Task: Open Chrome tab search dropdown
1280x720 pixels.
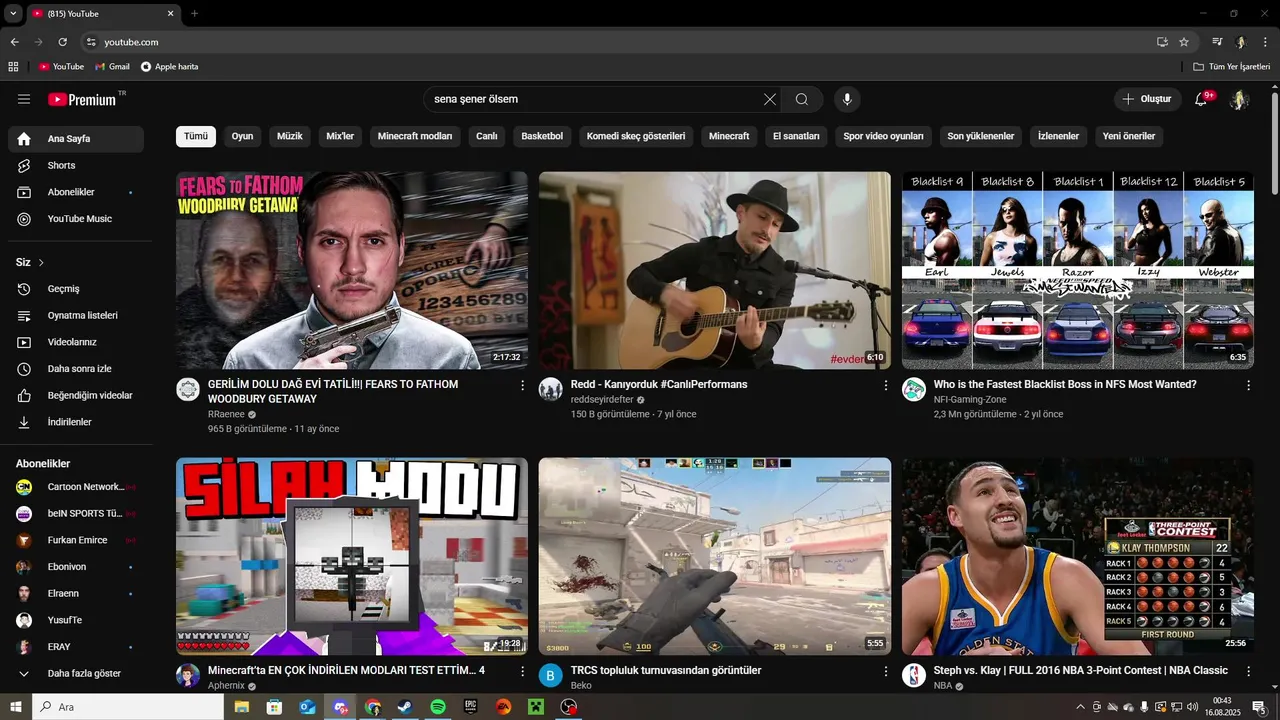Action: pos(13,13)
